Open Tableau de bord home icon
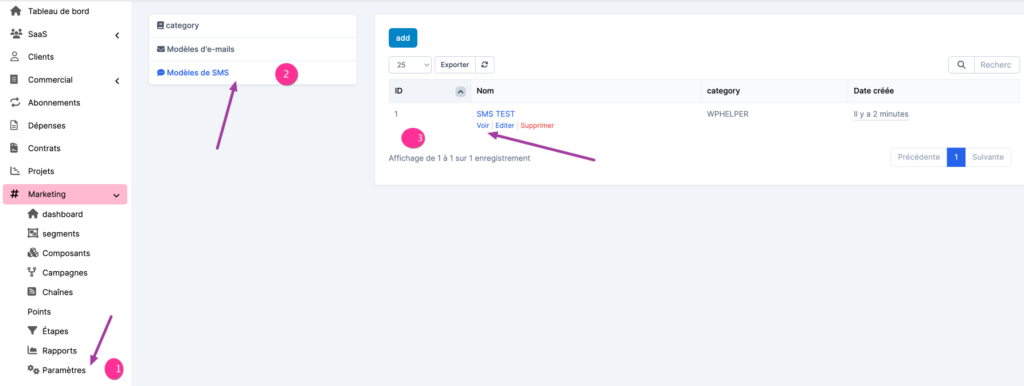 [x=16, y=11]
